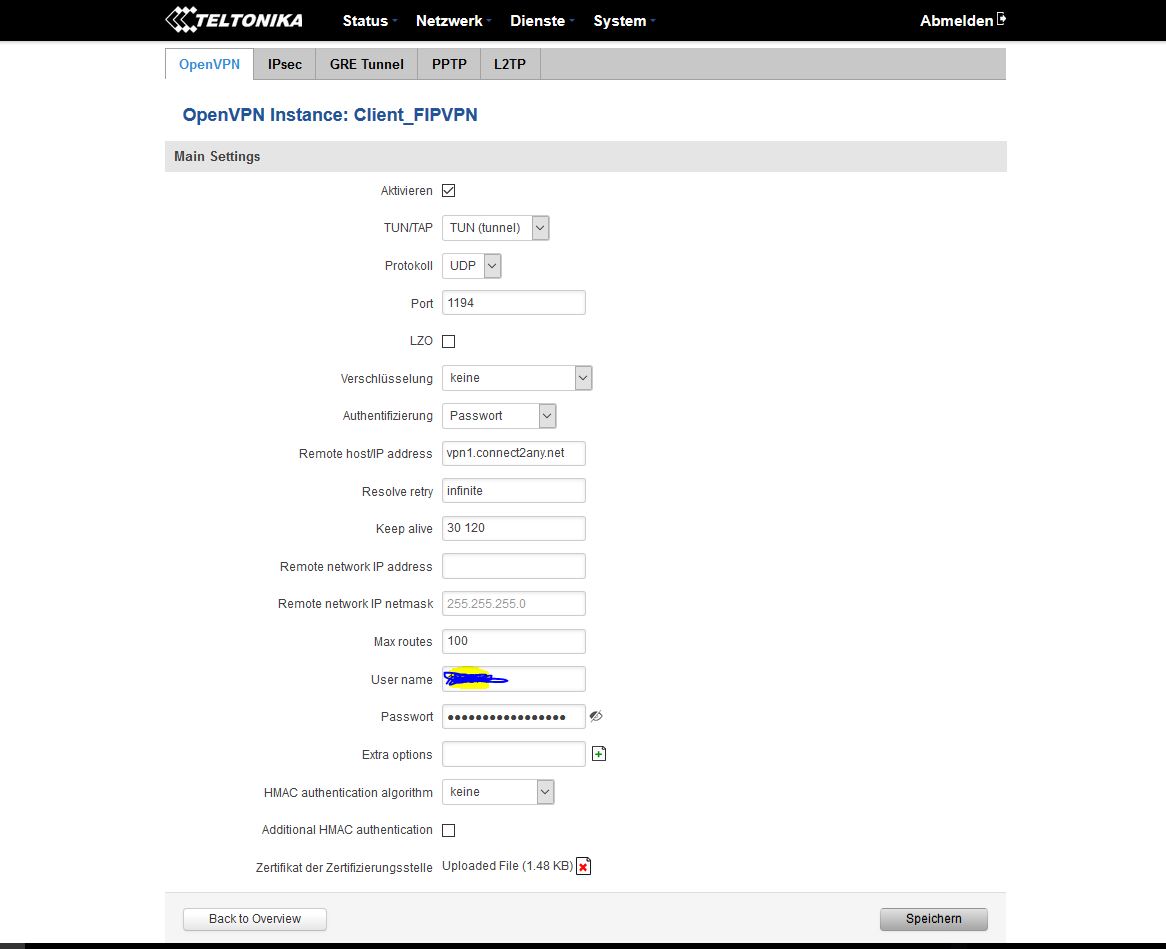The width and height of the screenshot is (1166, 949).
Task: Open the Netzwerk menu
Action: pyautogui.click(x=449, y=21)
